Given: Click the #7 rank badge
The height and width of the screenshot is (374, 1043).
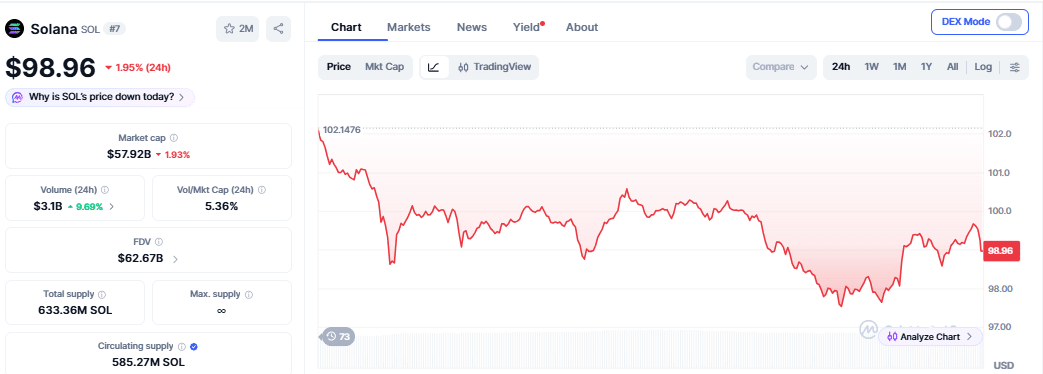Looking at the screenshot, I should tap(115, 29).
